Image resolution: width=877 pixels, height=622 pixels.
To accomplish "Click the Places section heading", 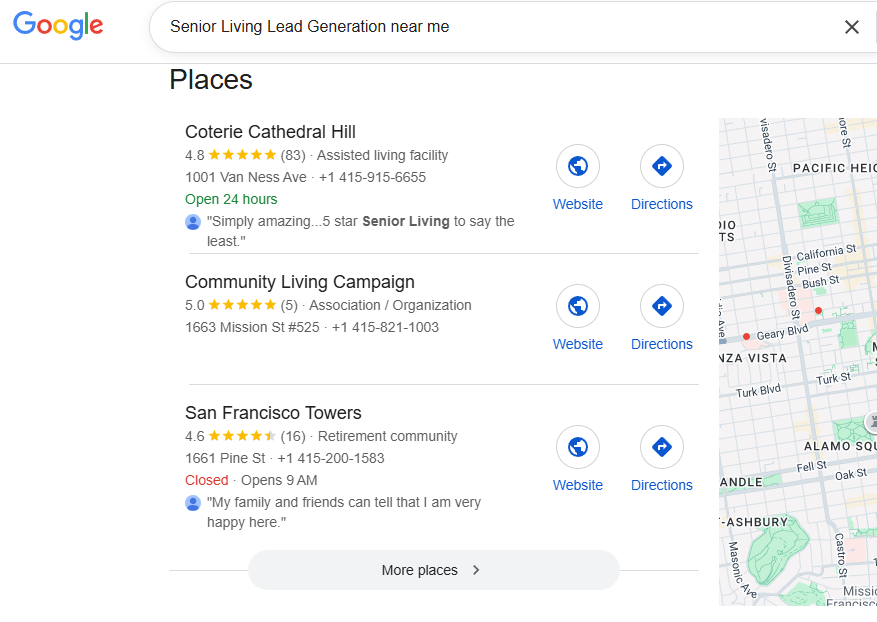I will click(x=211, y=80).
